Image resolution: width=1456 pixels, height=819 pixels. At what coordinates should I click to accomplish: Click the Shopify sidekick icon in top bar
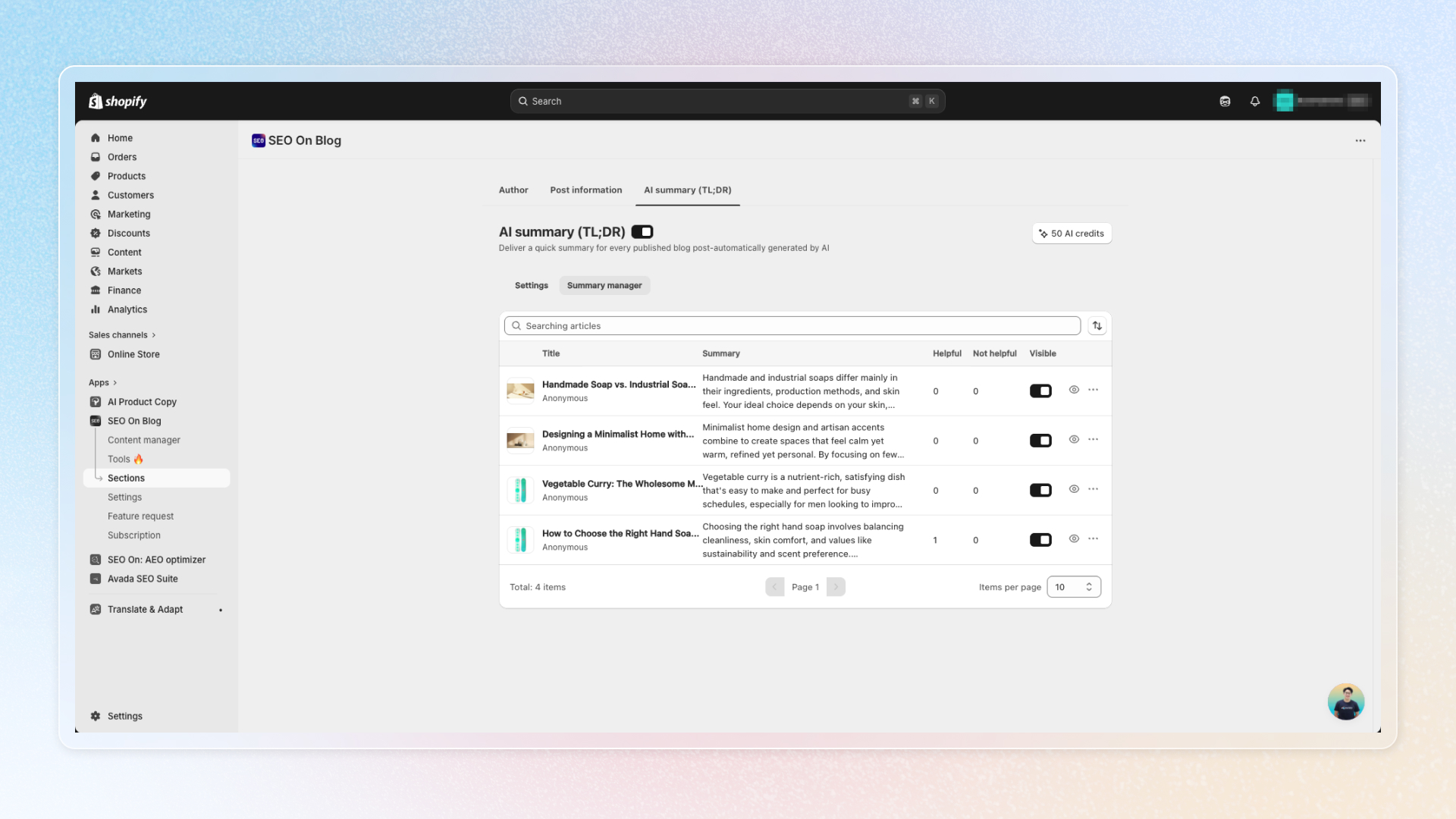(x=1225, y=101)
